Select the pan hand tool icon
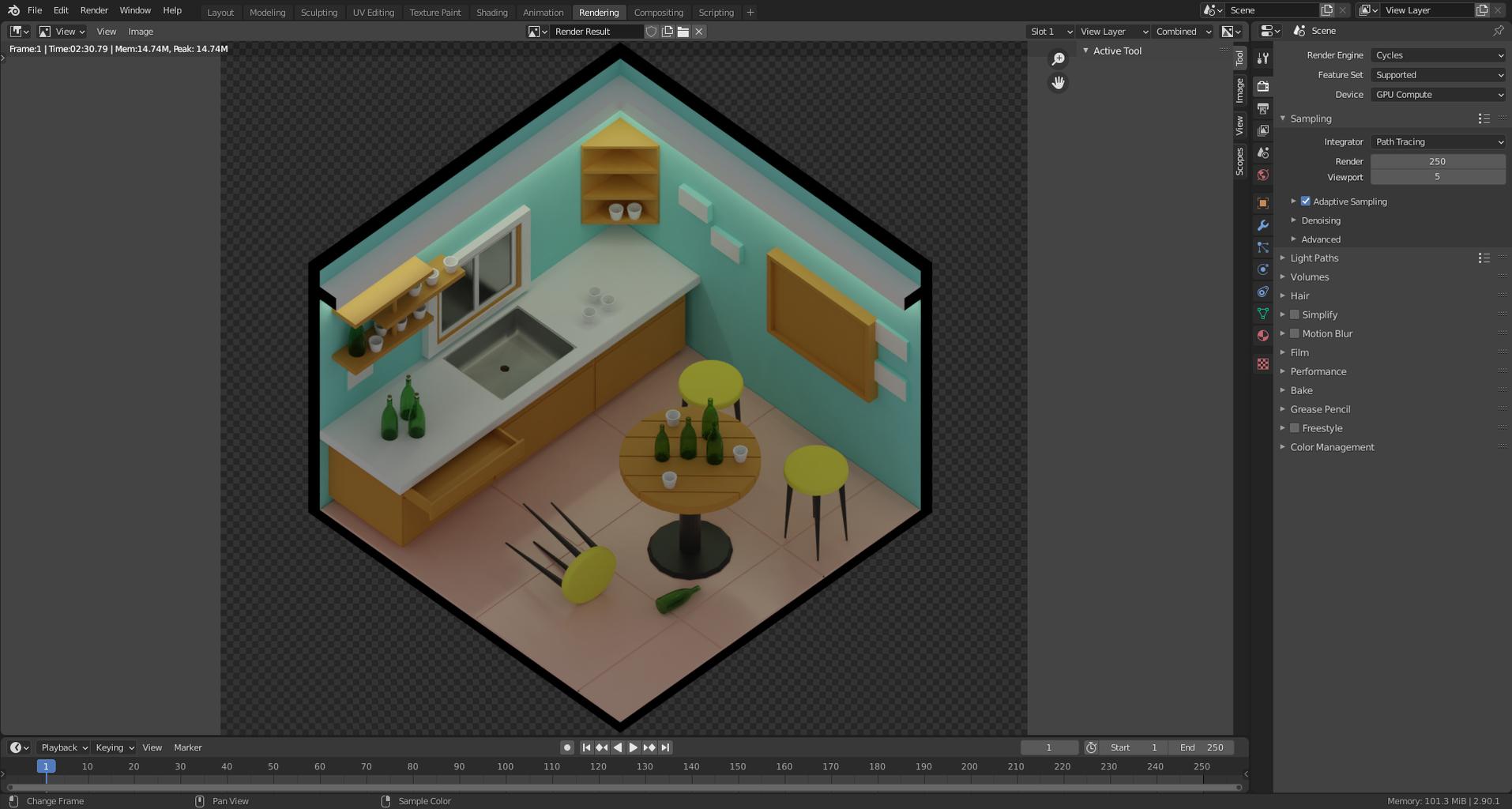 click(x=1058, y=83)
